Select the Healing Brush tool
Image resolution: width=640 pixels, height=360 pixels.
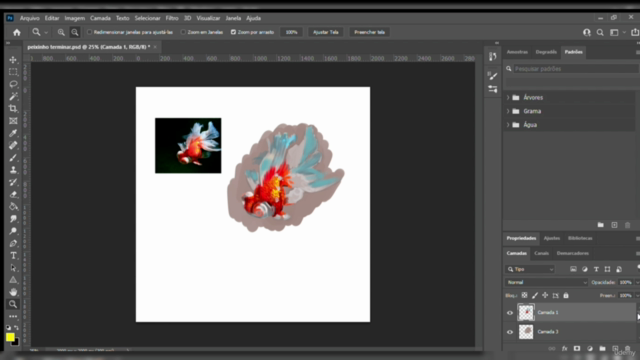click(13, 145)
